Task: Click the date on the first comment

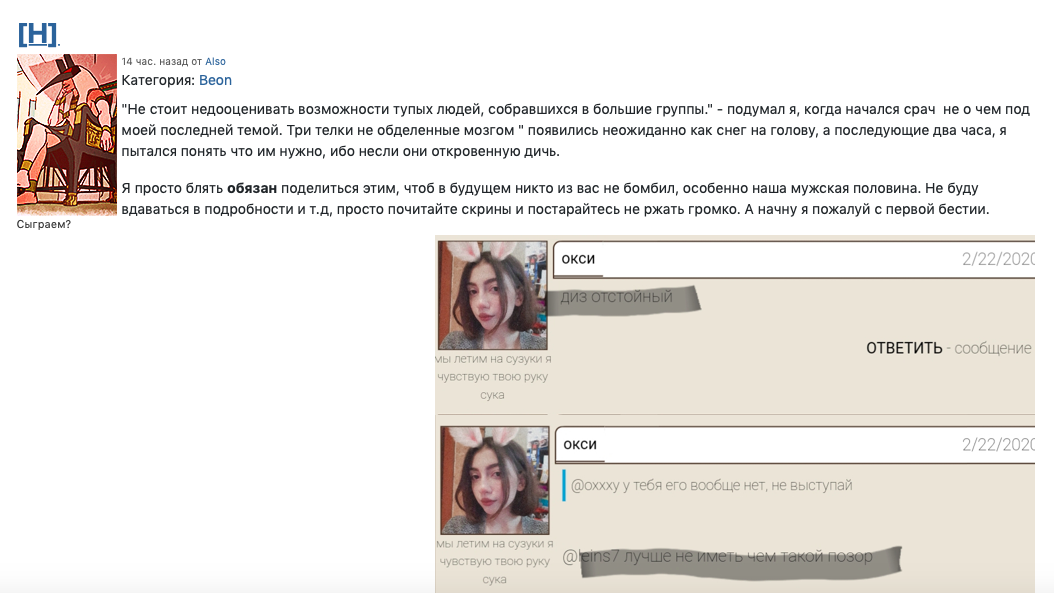Action: (x=998, y=259)
